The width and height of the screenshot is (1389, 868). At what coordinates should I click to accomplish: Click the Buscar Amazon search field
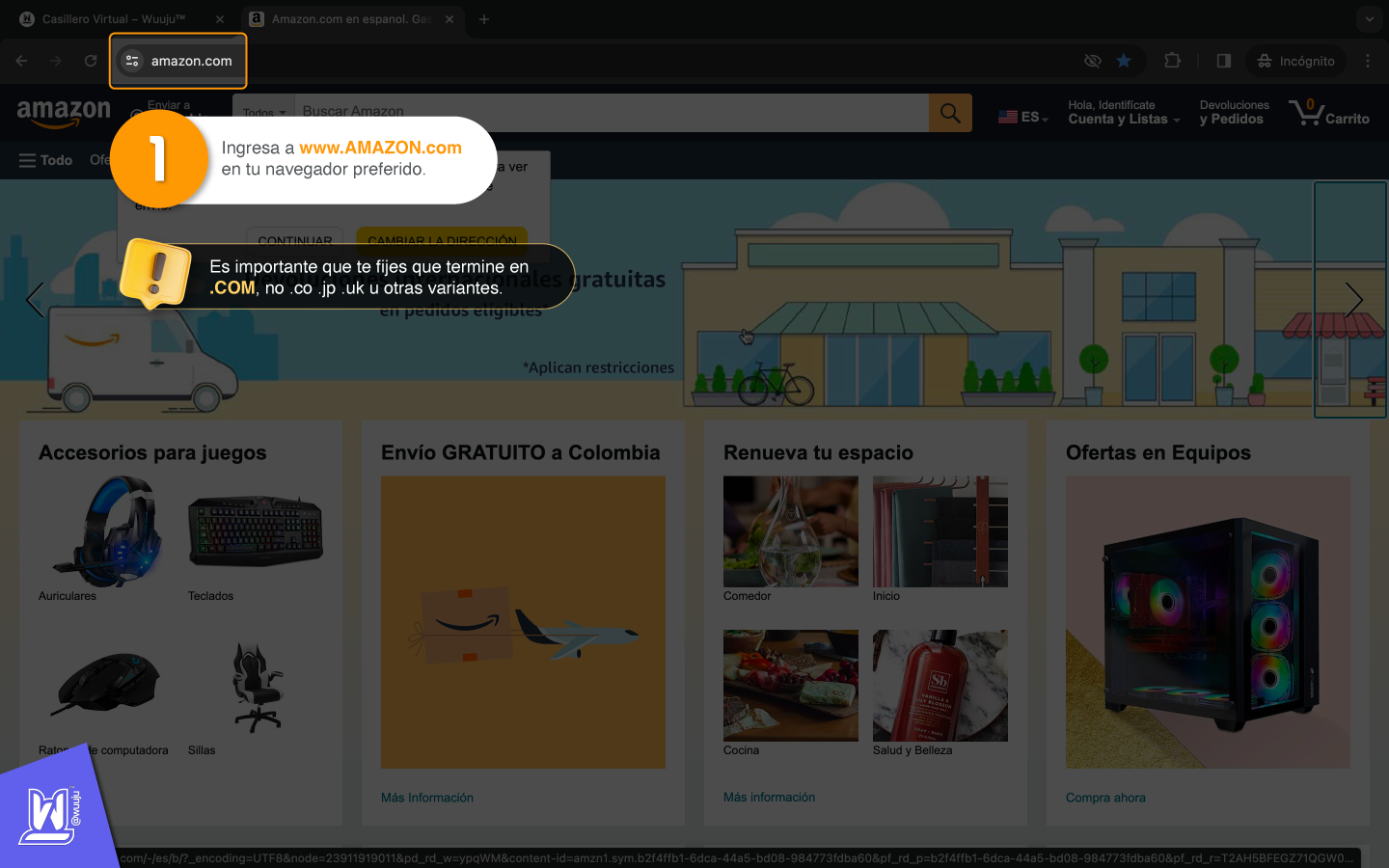[x=610, y=112]
